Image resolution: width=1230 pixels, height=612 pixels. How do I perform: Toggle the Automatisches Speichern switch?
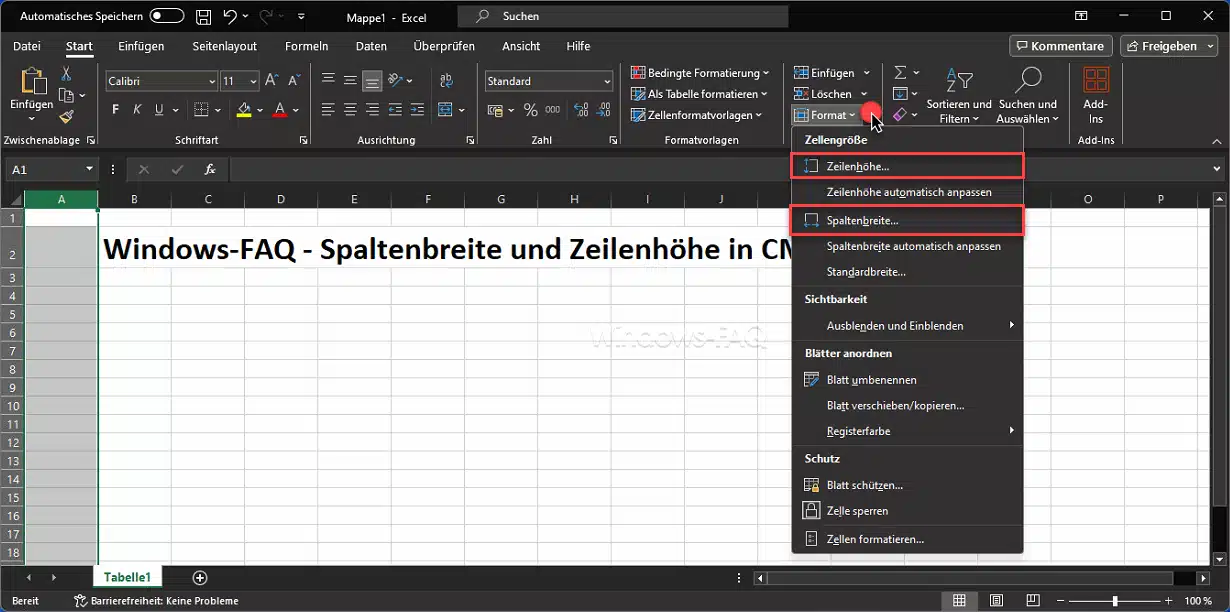[x=166, y=17]
